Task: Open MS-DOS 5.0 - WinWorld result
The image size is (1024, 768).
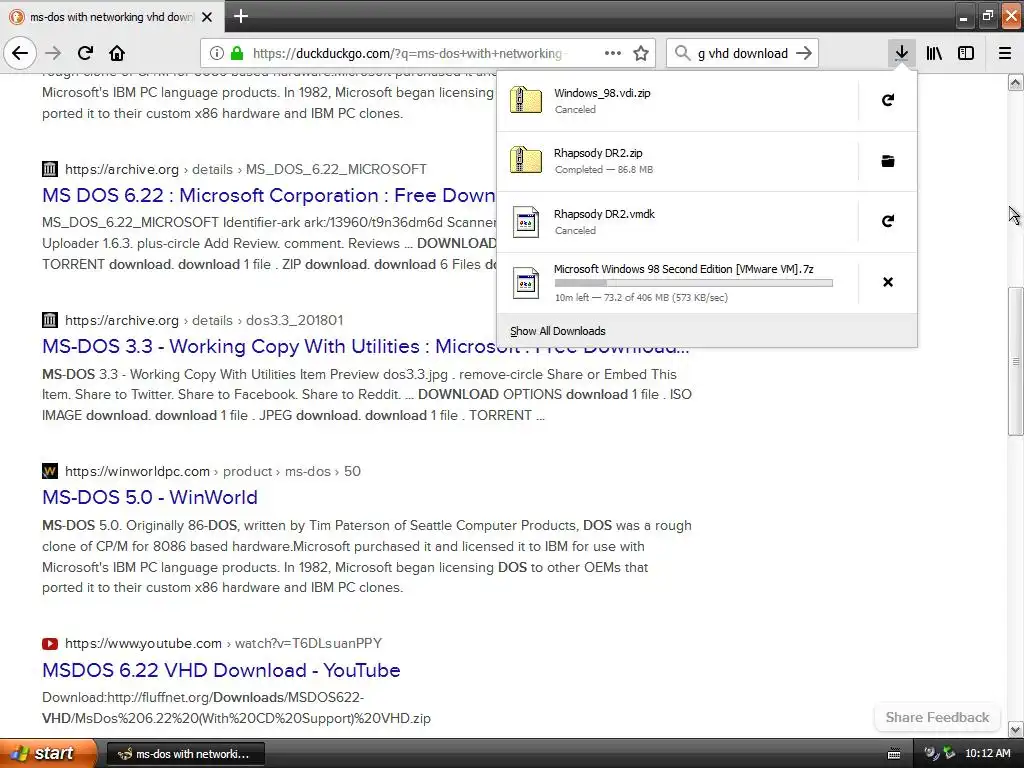Action: (150, 498)
